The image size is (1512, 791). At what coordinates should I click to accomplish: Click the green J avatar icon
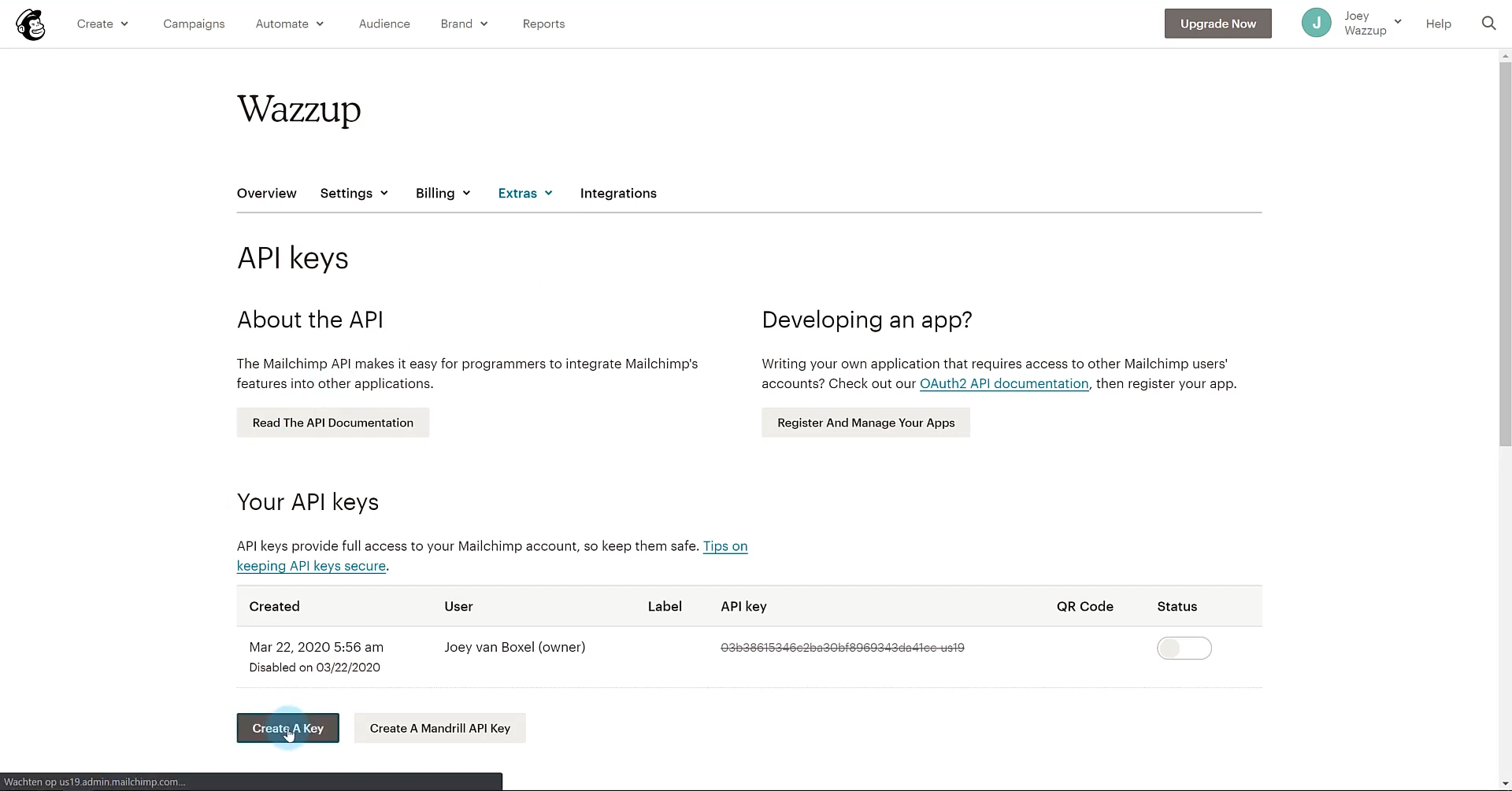(x=1316, y=24)
